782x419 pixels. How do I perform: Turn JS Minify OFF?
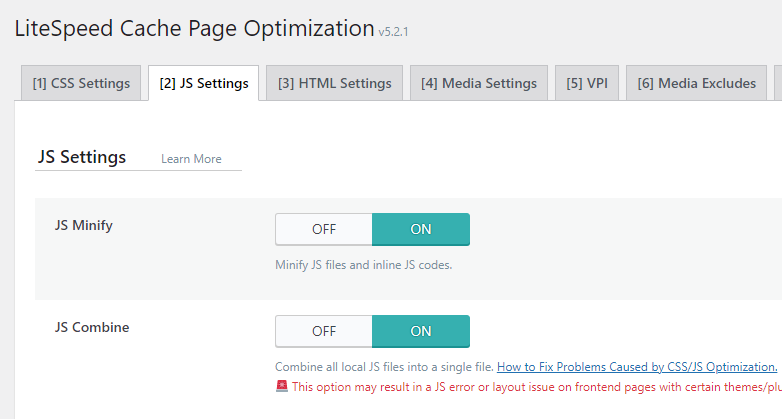(x=324, y=229)
